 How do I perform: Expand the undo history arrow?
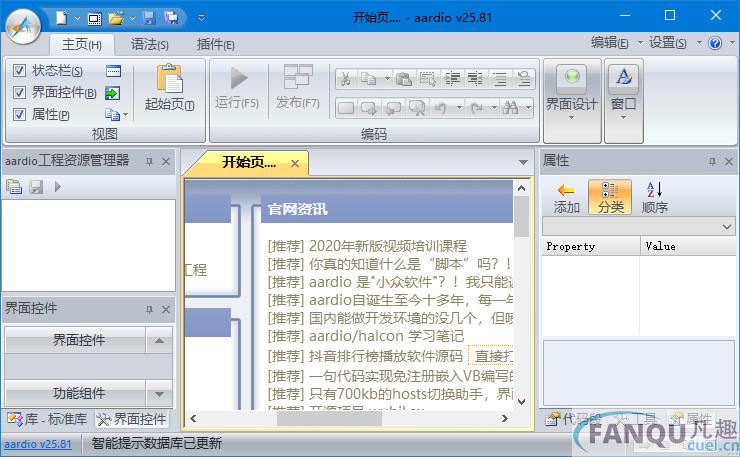[459, 108]
